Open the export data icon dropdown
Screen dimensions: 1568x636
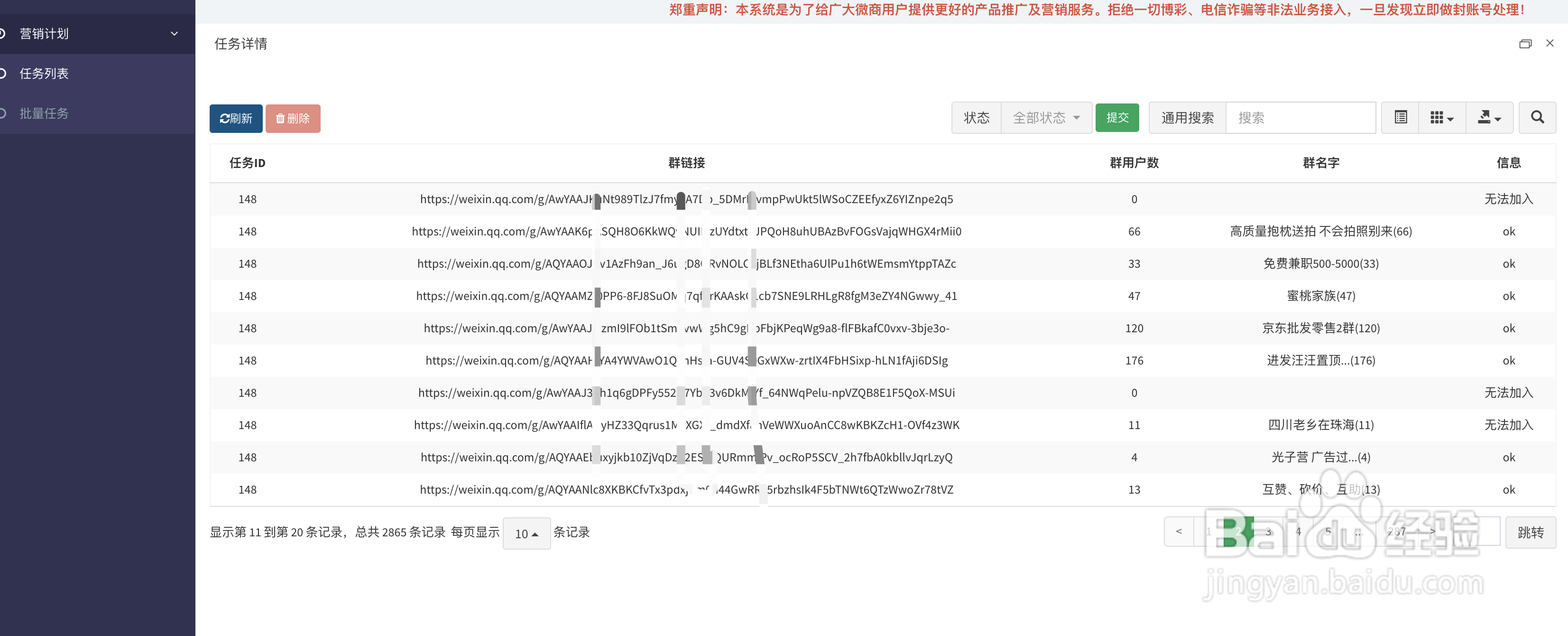tap(1488, 118)
